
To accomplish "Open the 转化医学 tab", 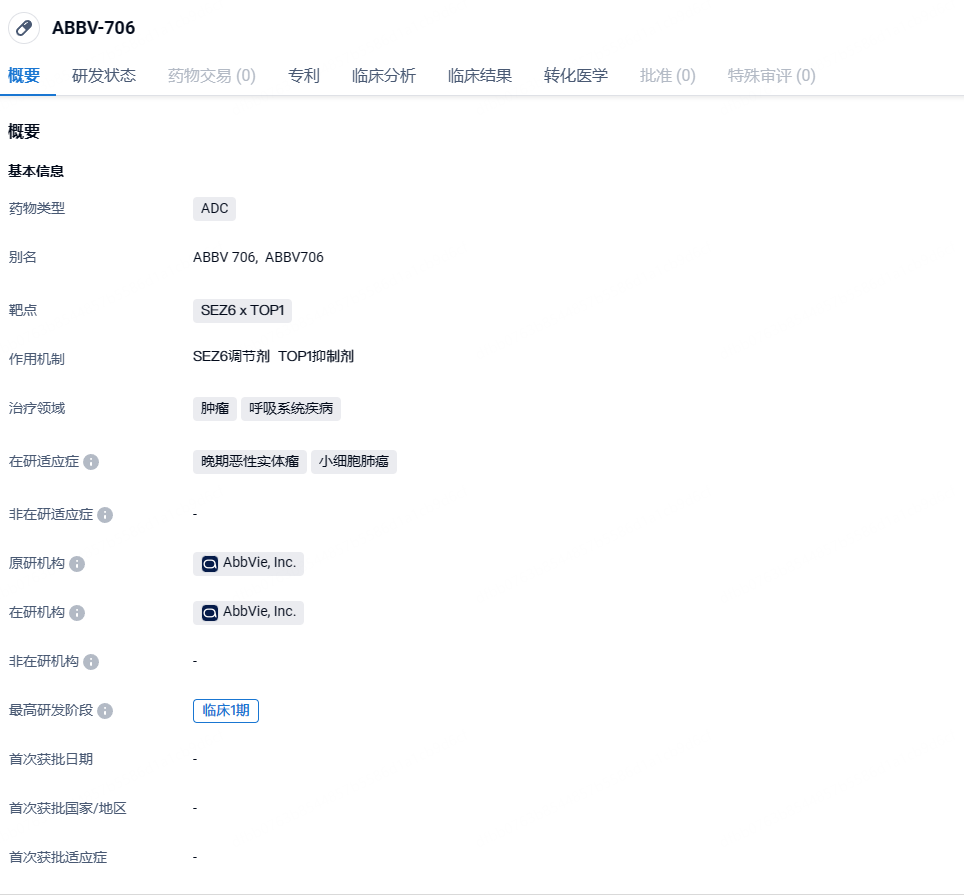I will point(575,76).
